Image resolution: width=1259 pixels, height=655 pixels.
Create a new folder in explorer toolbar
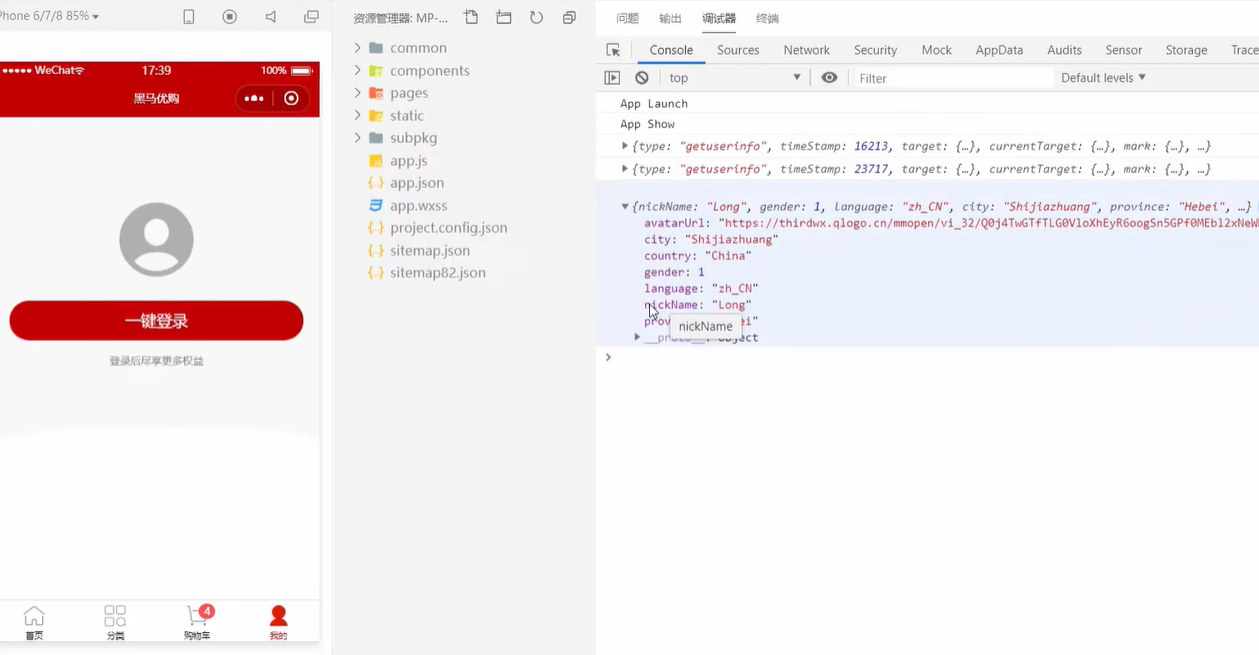point(504,17)
